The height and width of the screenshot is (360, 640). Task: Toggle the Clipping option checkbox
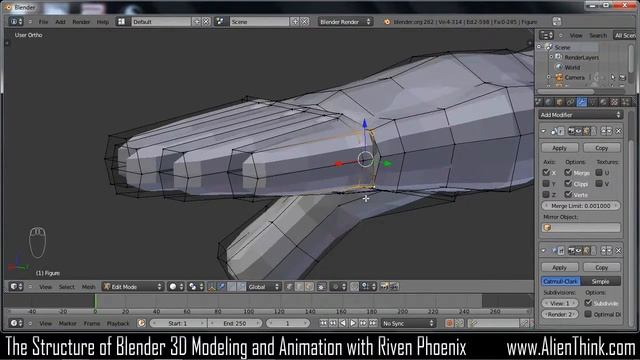click(x=568, y=184)
